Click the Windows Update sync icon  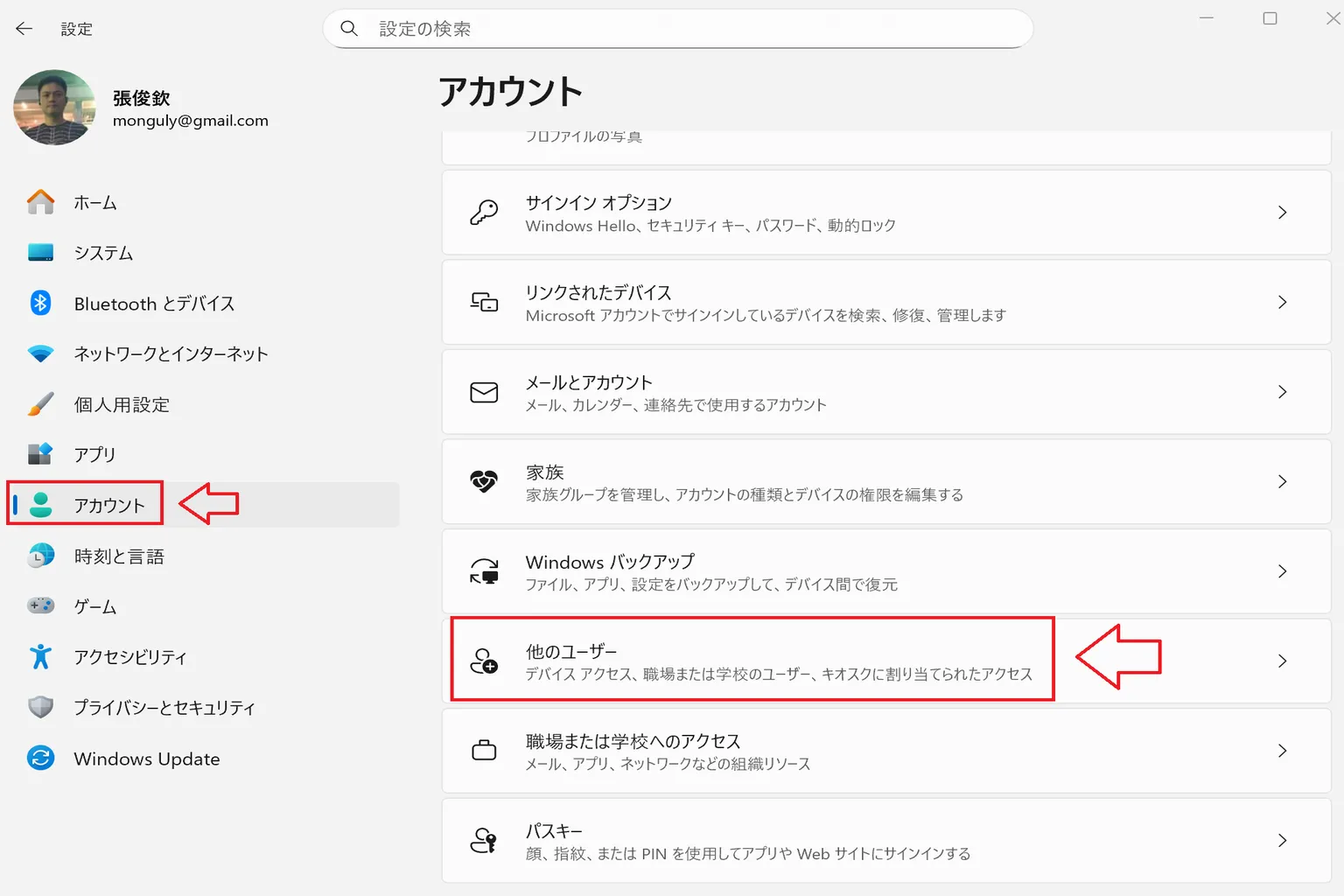[40, 758]
